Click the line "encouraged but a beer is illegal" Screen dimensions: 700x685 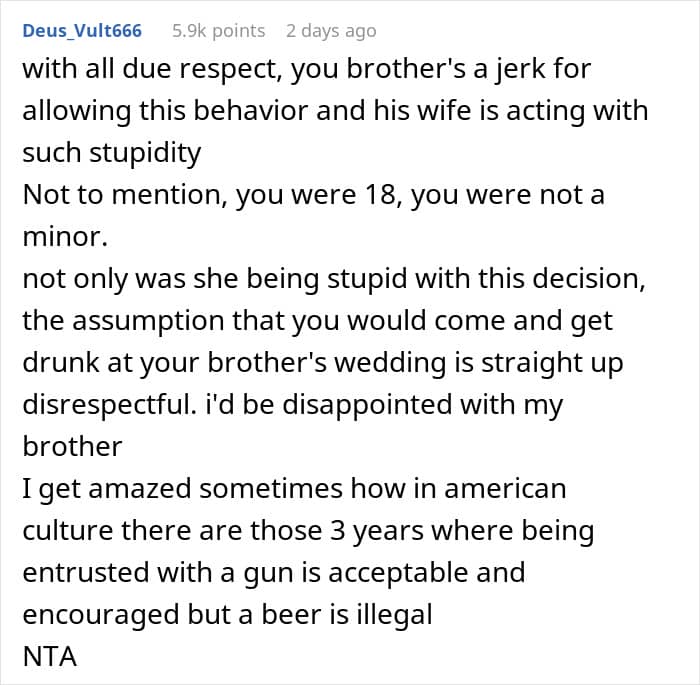(227, 615)
